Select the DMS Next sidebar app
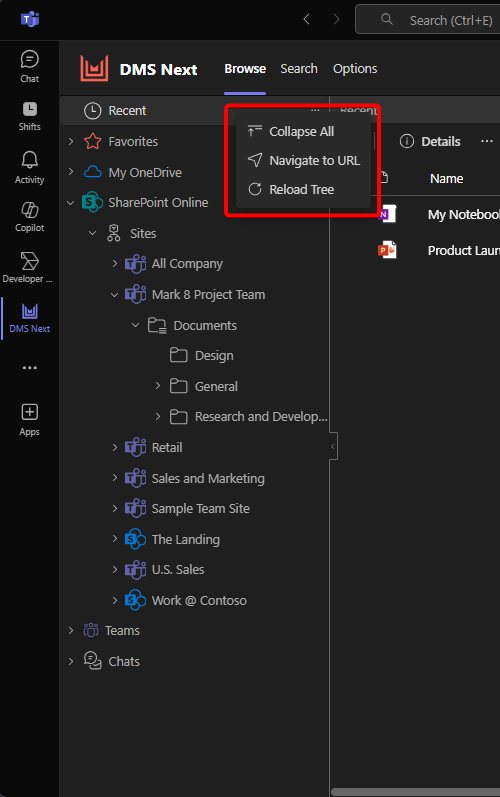Screen dimensions: 500x797 (29, 318)
